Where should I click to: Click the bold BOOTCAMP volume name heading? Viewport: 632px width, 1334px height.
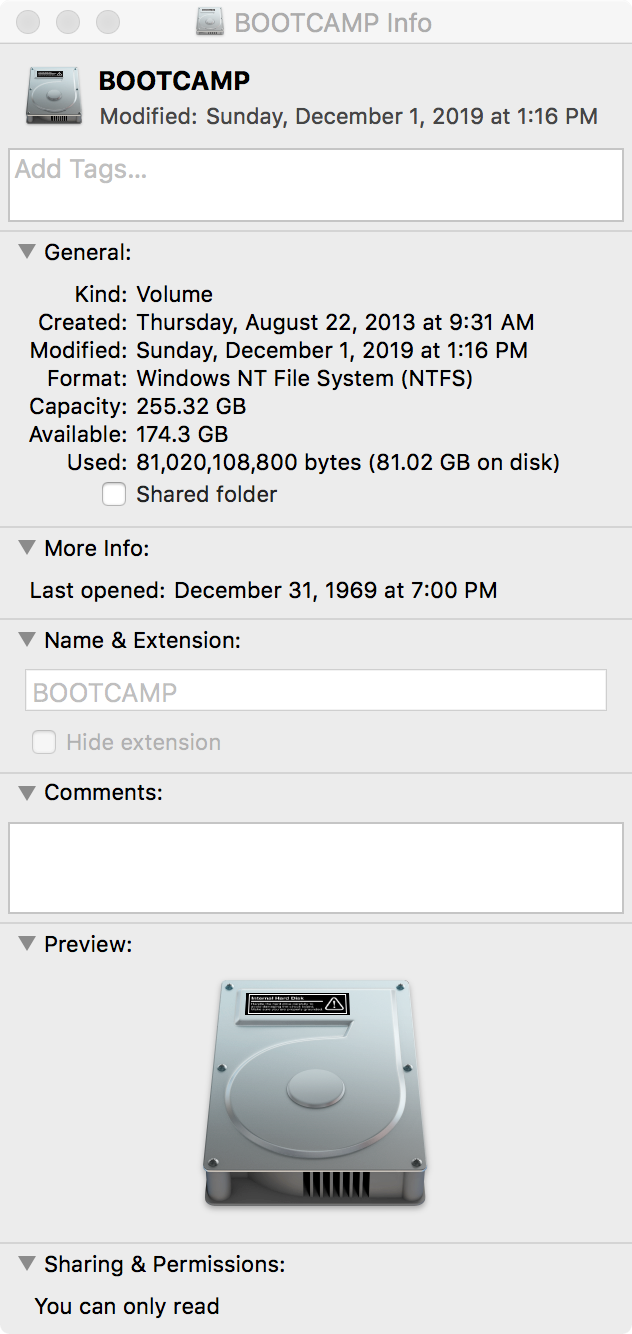click(x=174, y=82)
